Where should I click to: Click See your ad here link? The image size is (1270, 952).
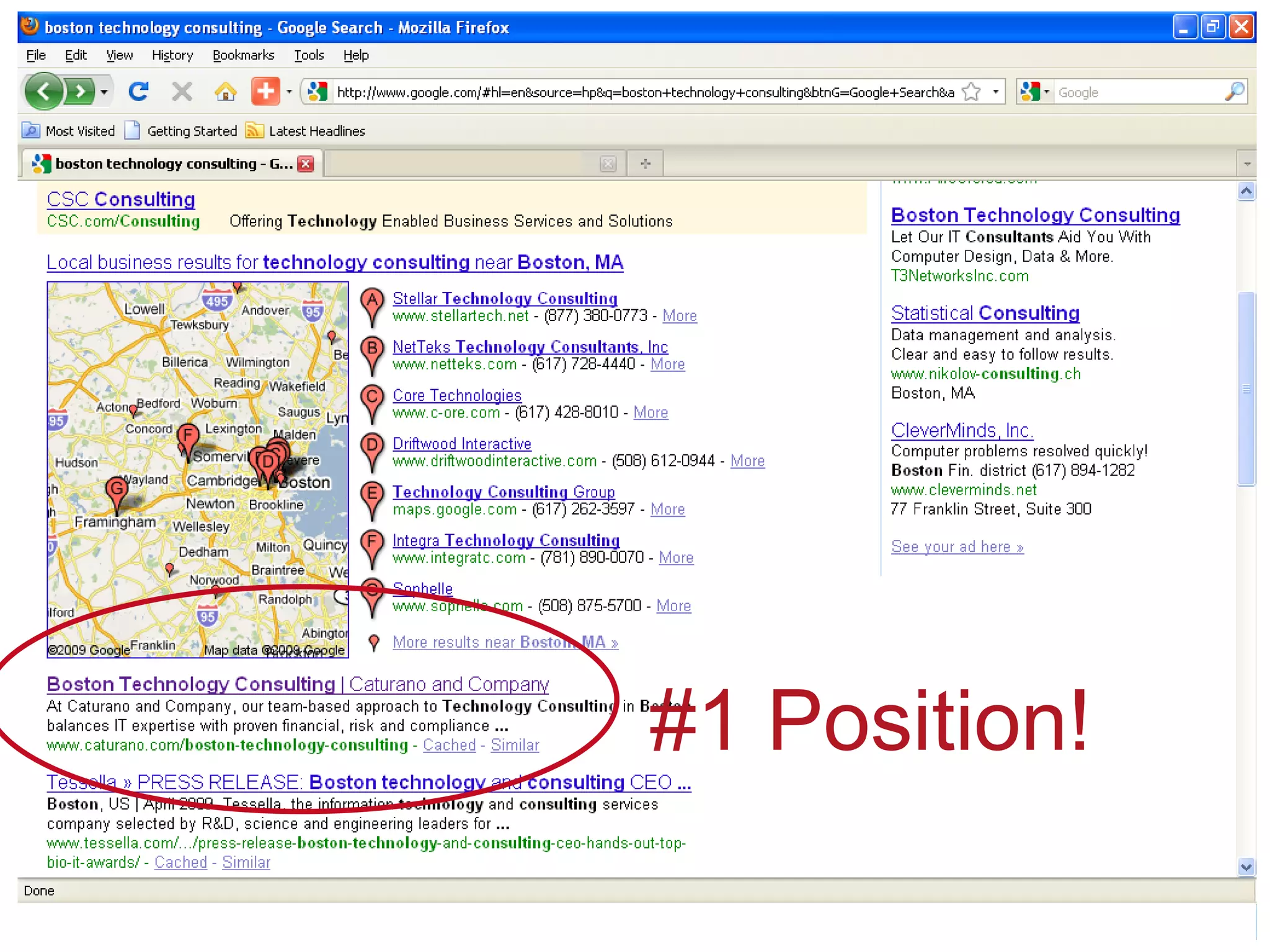click(957, 547)
